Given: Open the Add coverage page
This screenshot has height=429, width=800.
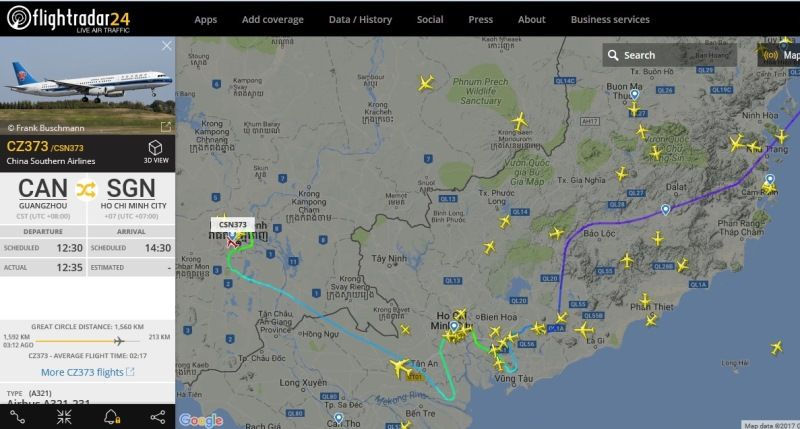Looking at the screenshot, I should click(x=272, y=19).
